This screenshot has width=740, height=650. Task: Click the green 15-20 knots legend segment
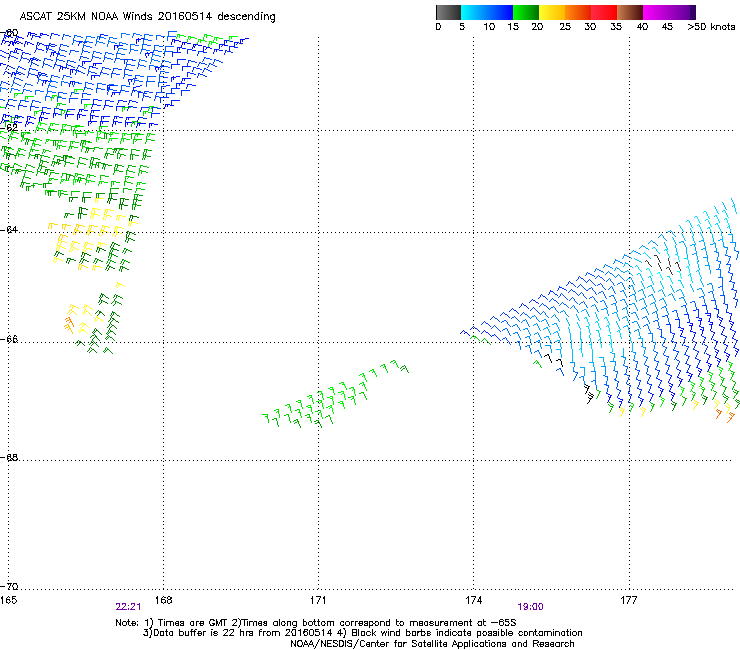tap(526, 12)
